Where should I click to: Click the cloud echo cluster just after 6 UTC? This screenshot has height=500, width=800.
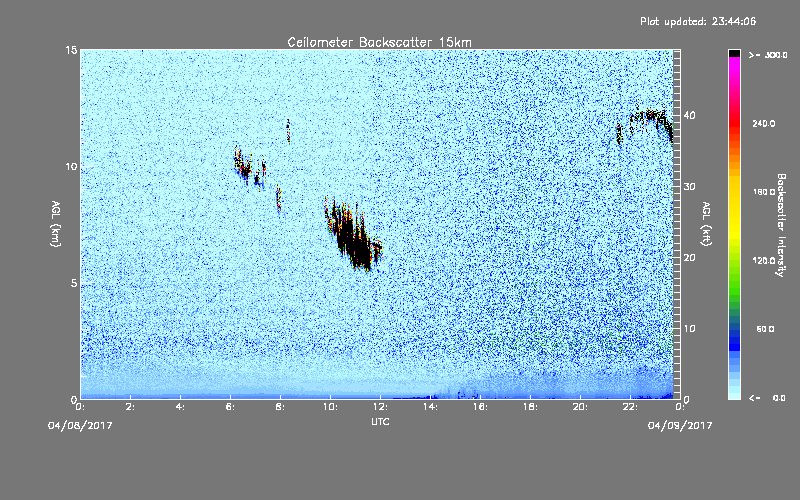(x=244, y=164)
